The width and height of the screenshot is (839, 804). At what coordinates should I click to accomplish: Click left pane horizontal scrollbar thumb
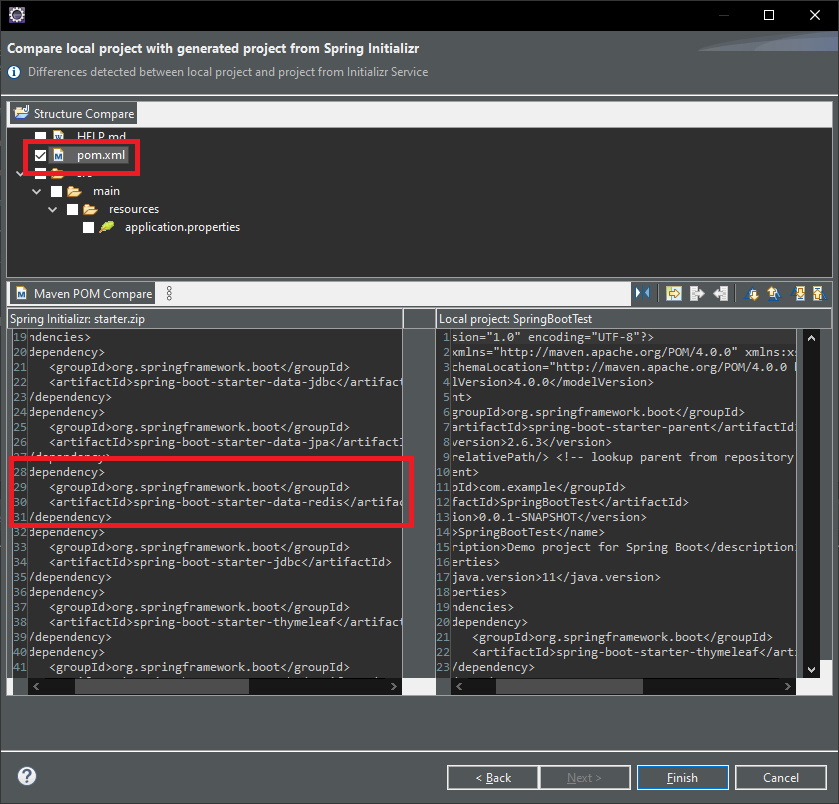click(x=162, y=686)
